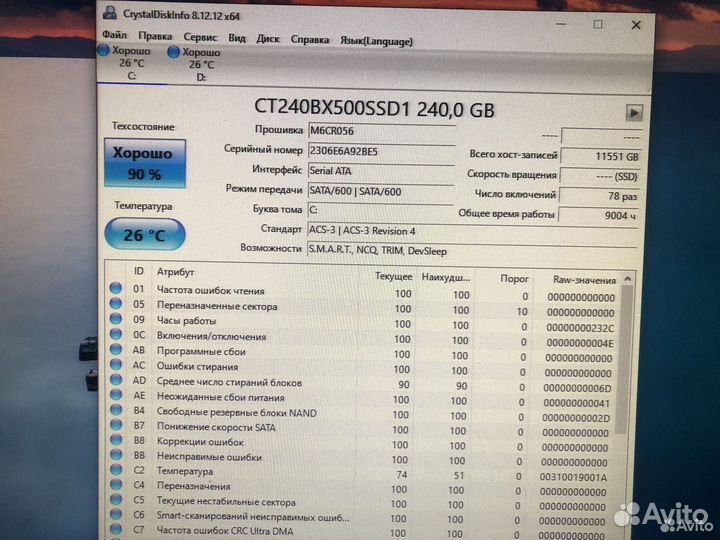Click status circle for attribute C7

tap(116, 529)
